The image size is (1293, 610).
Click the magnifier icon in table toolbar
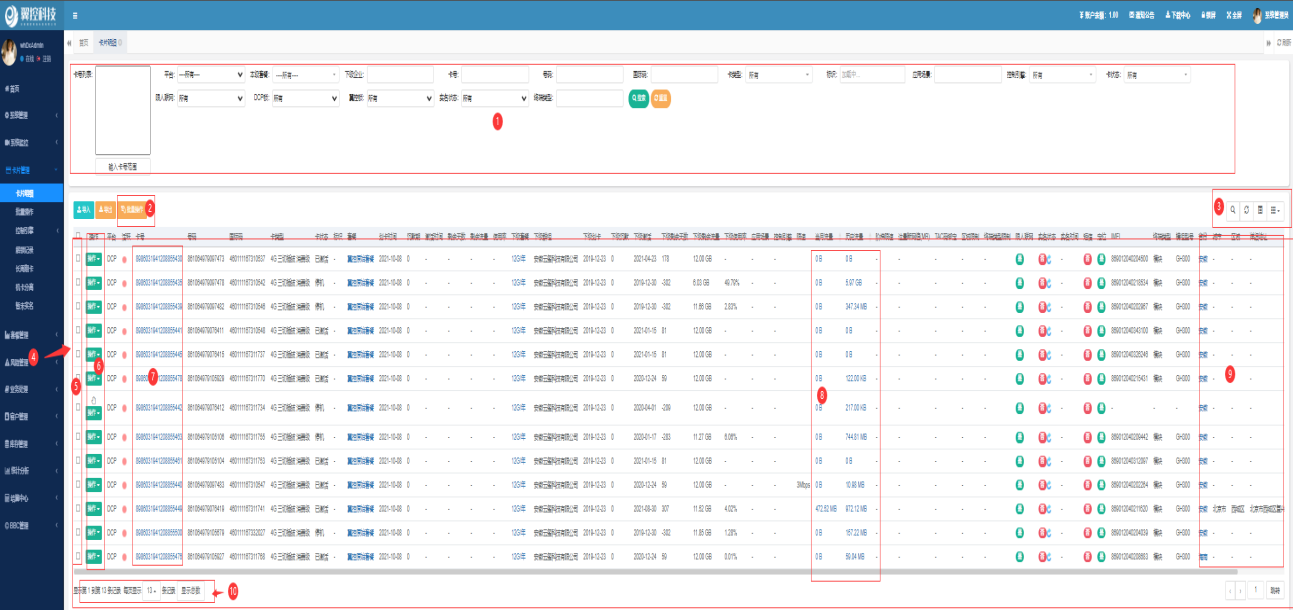pyautogui.click(x=1232, y=210)
